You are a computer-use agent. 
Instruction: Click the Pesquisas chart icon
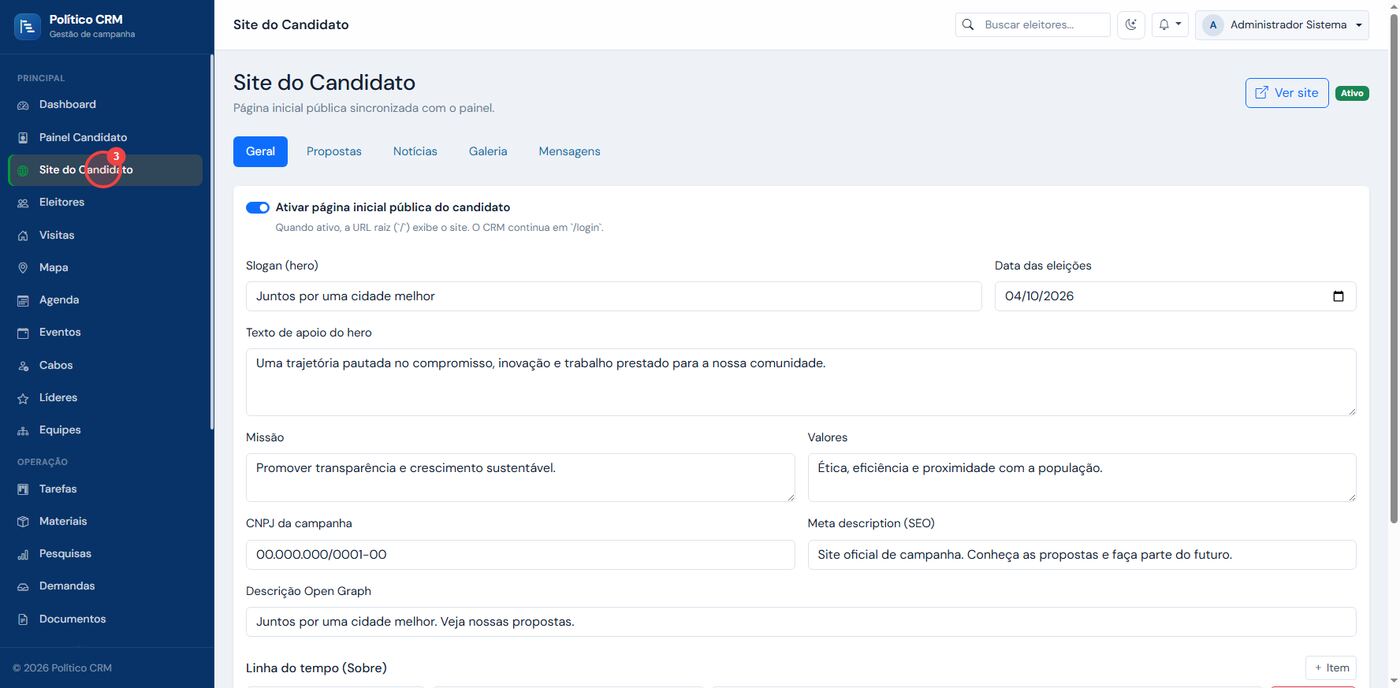point(23,554)
